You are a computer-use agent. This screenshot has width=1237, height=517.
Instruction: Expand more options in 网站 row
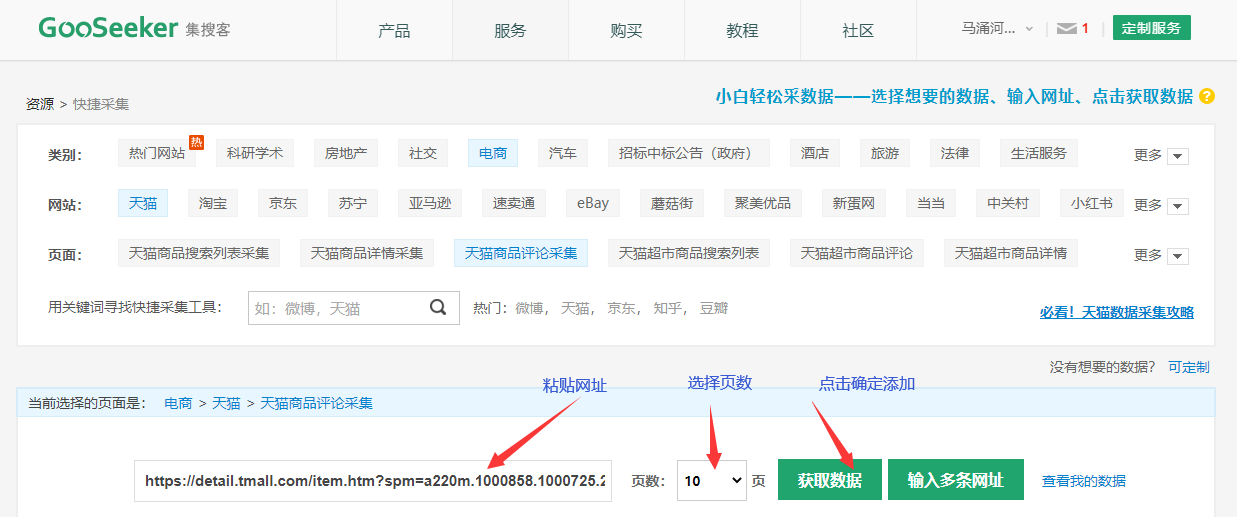tap(1161, 205)
